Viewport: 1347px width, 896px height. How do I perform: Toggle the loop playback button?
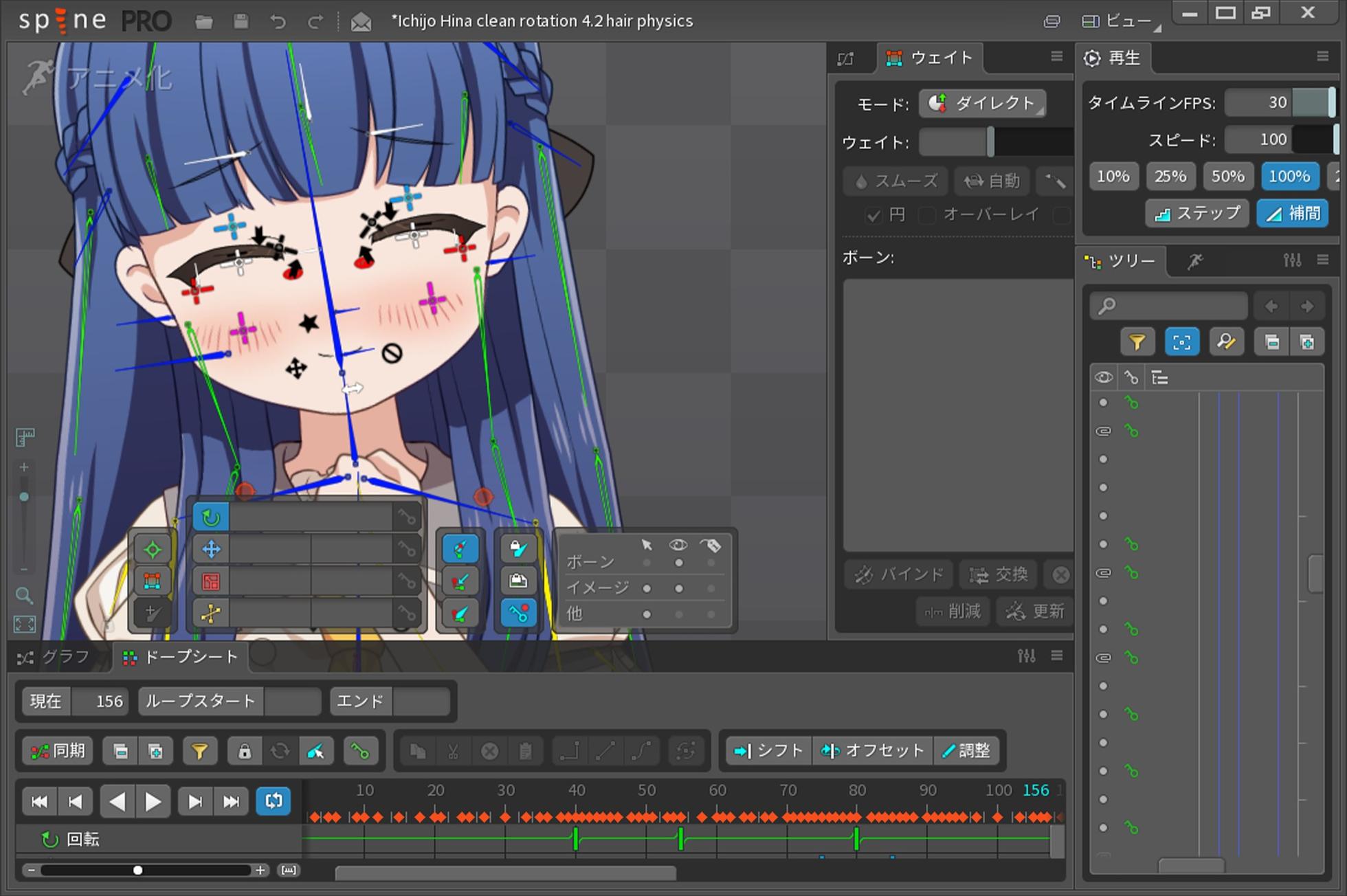click(x=273, y=801)
